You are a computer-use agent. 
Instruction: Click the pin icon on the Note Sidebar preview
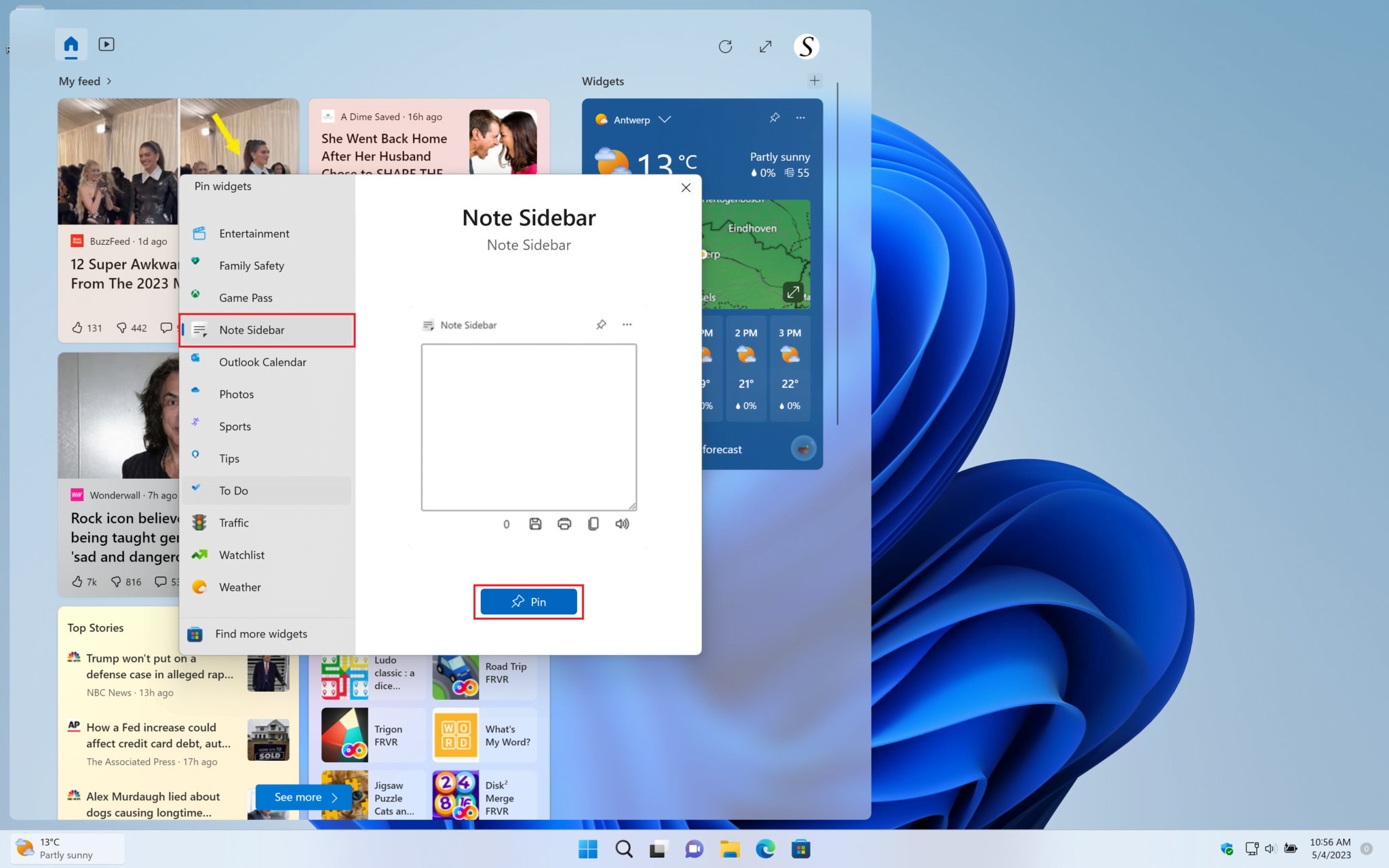click(x=601, y=325)
